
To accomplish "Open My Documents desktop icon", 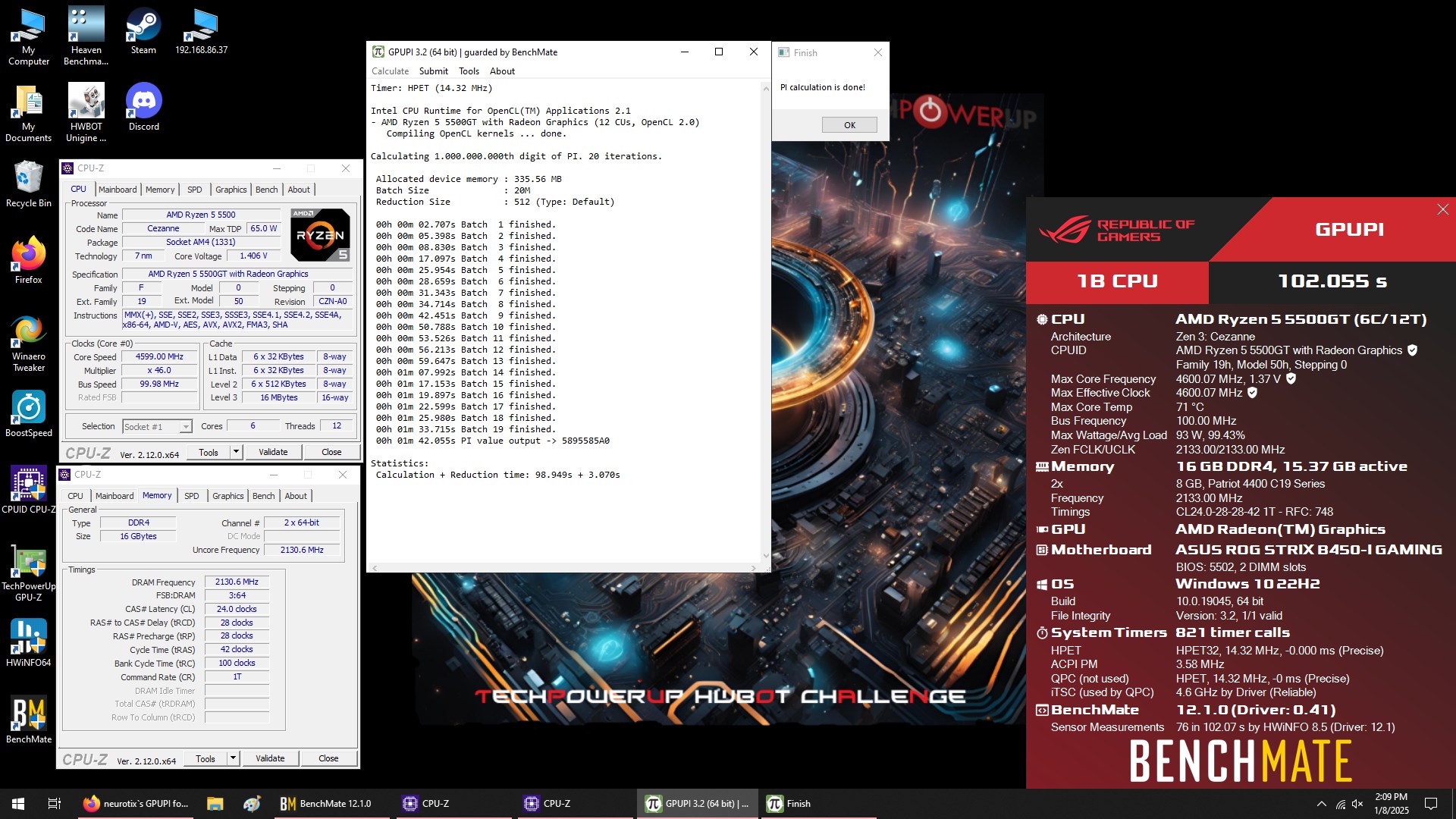I will [29, 114].
